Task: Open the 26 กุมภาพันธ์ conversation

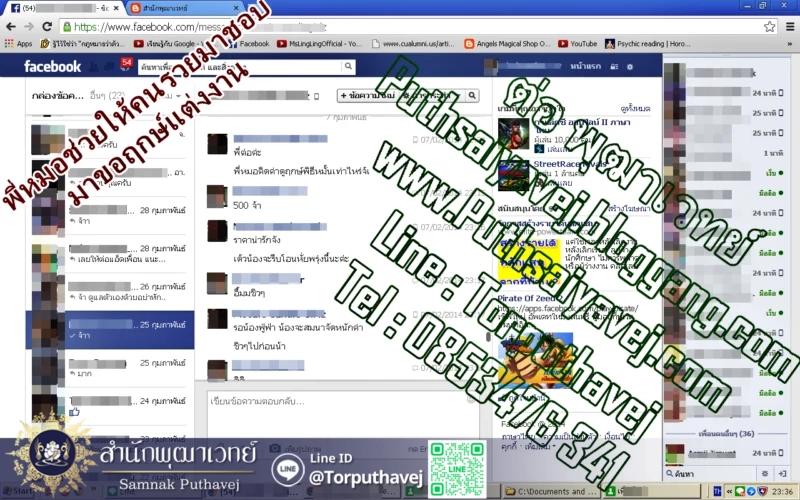Action: [x=110, y=292]
